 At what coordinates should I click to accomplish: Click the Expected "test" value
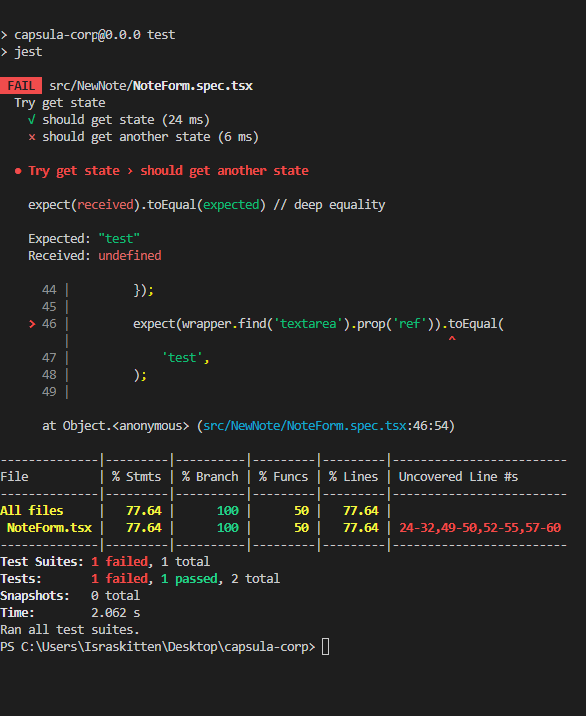point(119,239)
